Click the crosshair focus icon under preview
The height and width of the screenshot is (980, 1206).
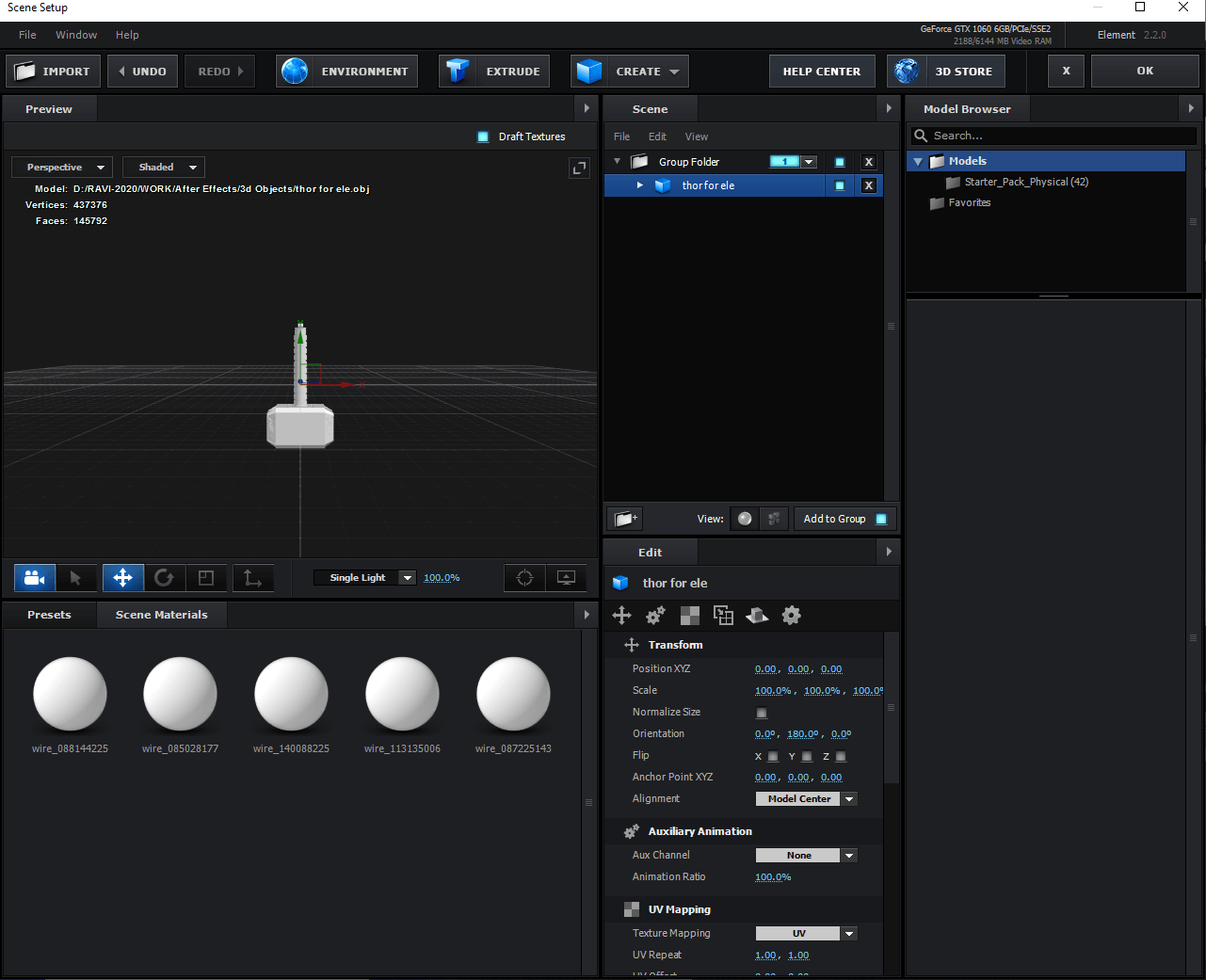[525, 578]
